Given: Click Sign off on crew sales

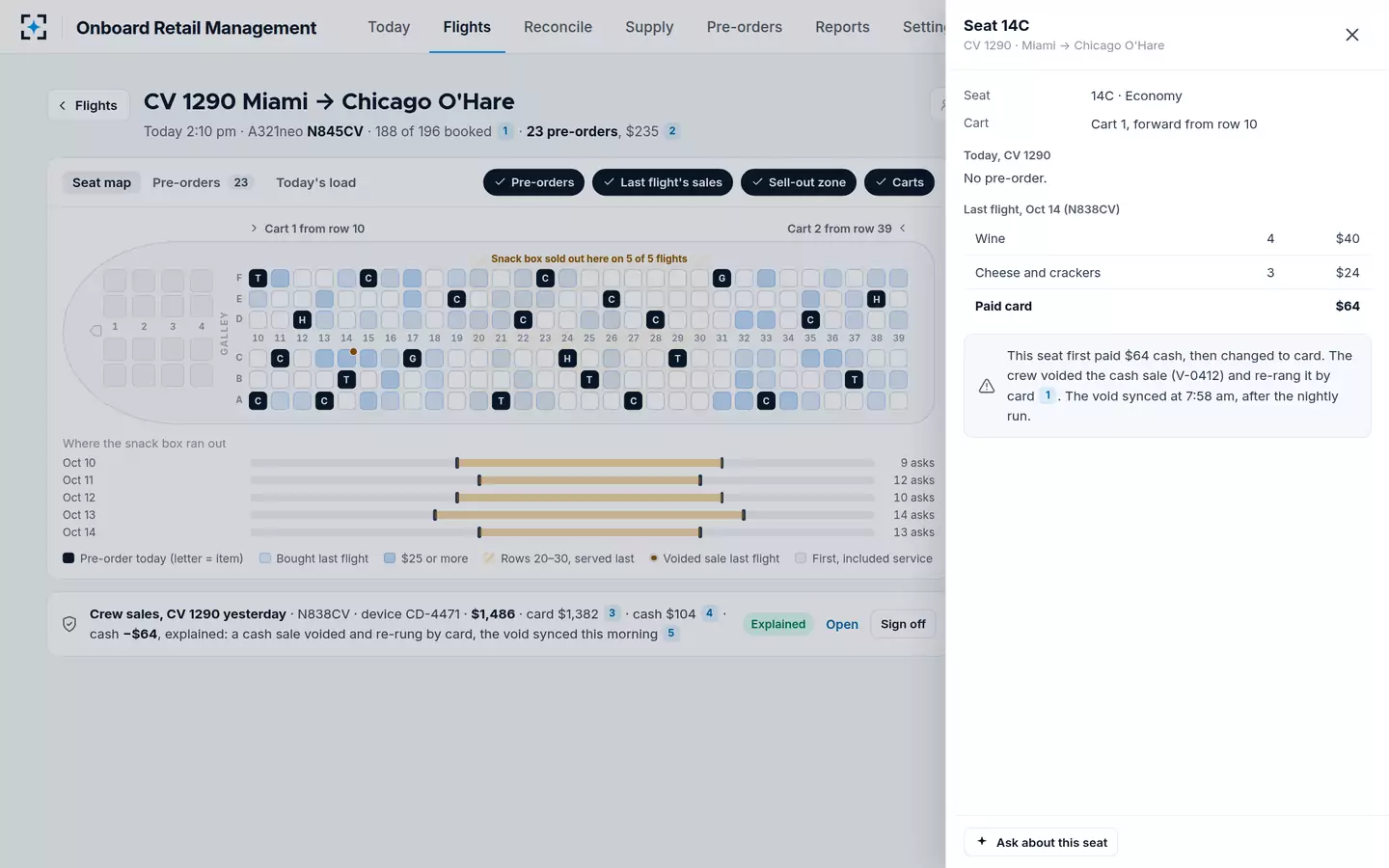Looking at the screenshot, I should pos(903,624).
